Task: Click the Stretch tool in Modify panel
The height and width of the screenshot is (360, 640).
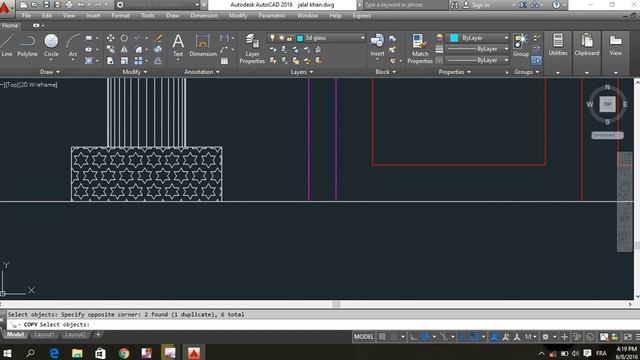Action: tap(111, 61)
